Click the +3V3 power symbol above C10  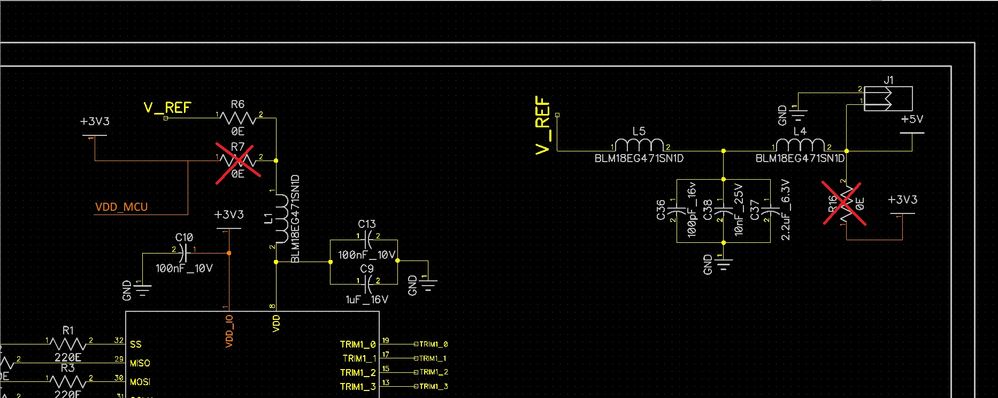pyautogui.click(x=228, y=221)
